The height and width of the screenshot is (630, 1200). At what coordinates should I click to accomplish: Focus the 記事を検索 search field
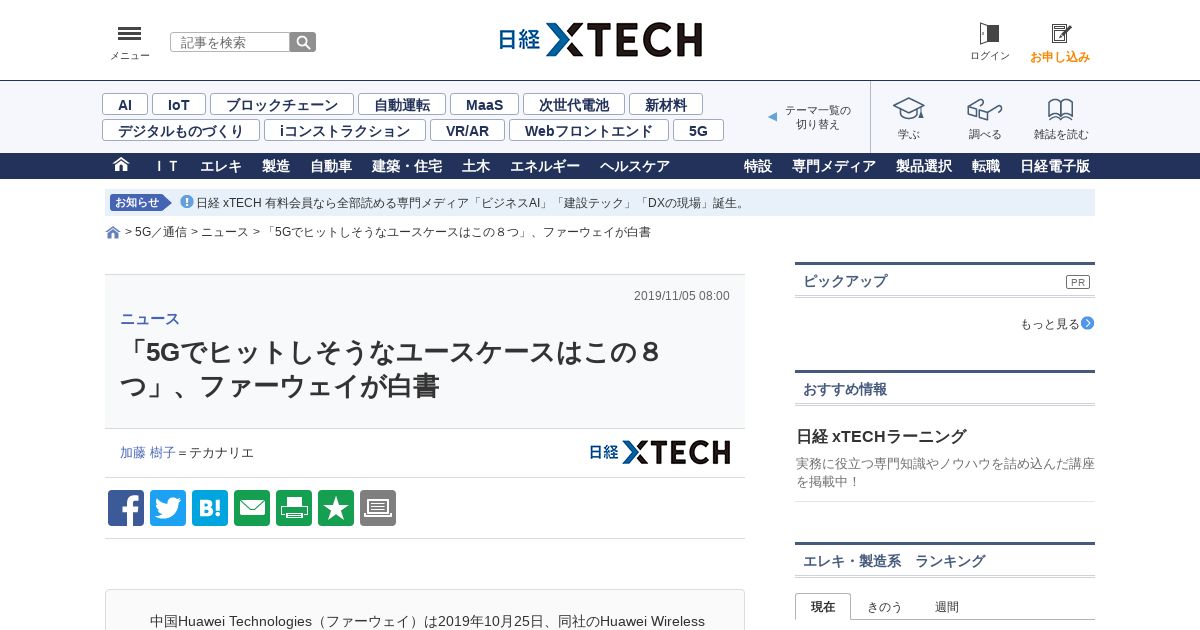(230, 42)
